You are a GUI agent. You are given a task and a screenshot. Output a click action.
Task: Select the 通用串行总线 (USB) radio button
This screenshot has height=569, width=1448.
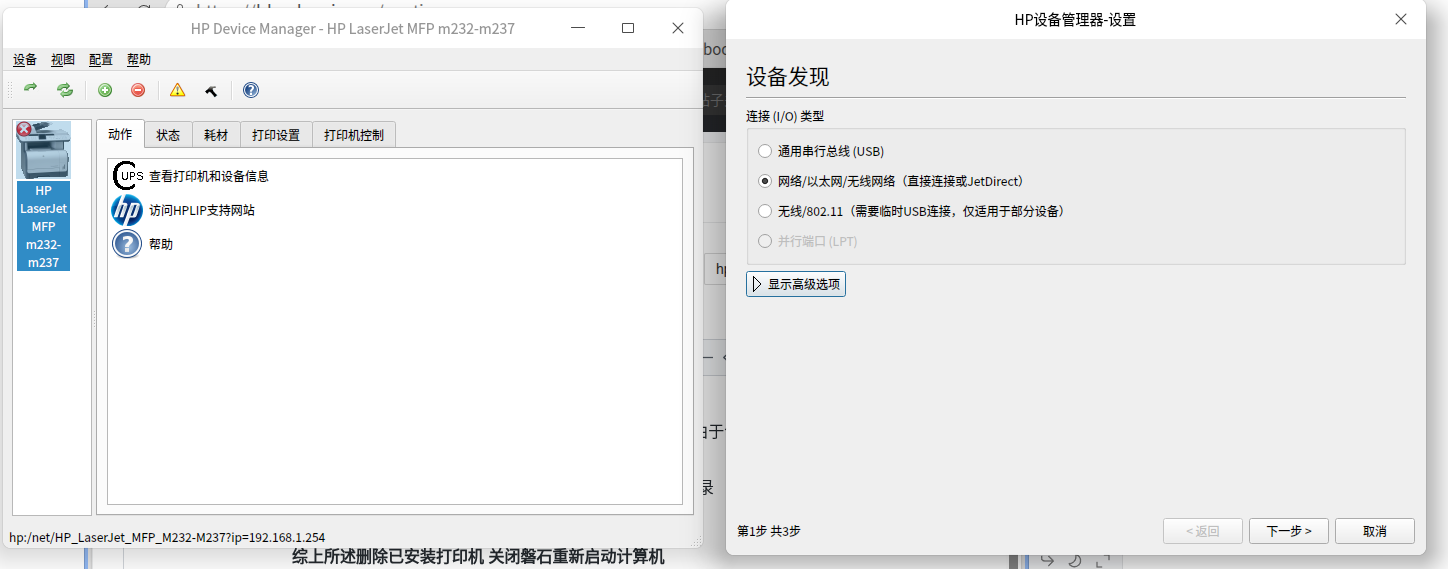(x=765, y=152)
